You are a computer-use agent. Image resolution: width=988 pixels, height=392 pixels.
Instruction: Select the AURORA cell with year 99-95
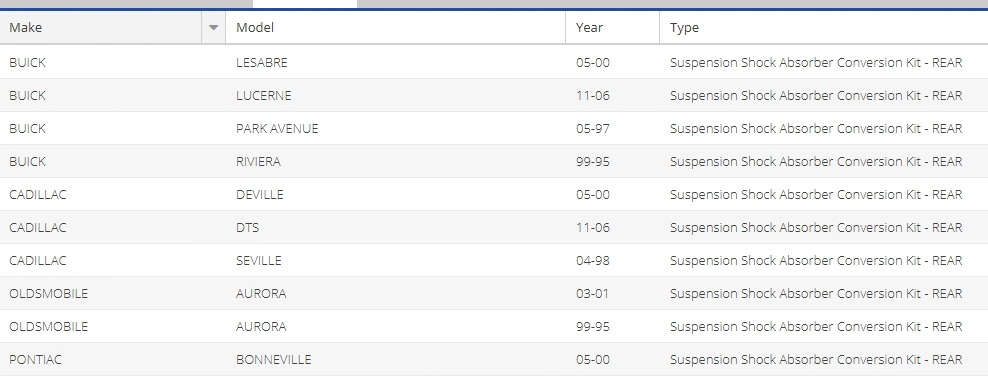click(x=261, y=326)
